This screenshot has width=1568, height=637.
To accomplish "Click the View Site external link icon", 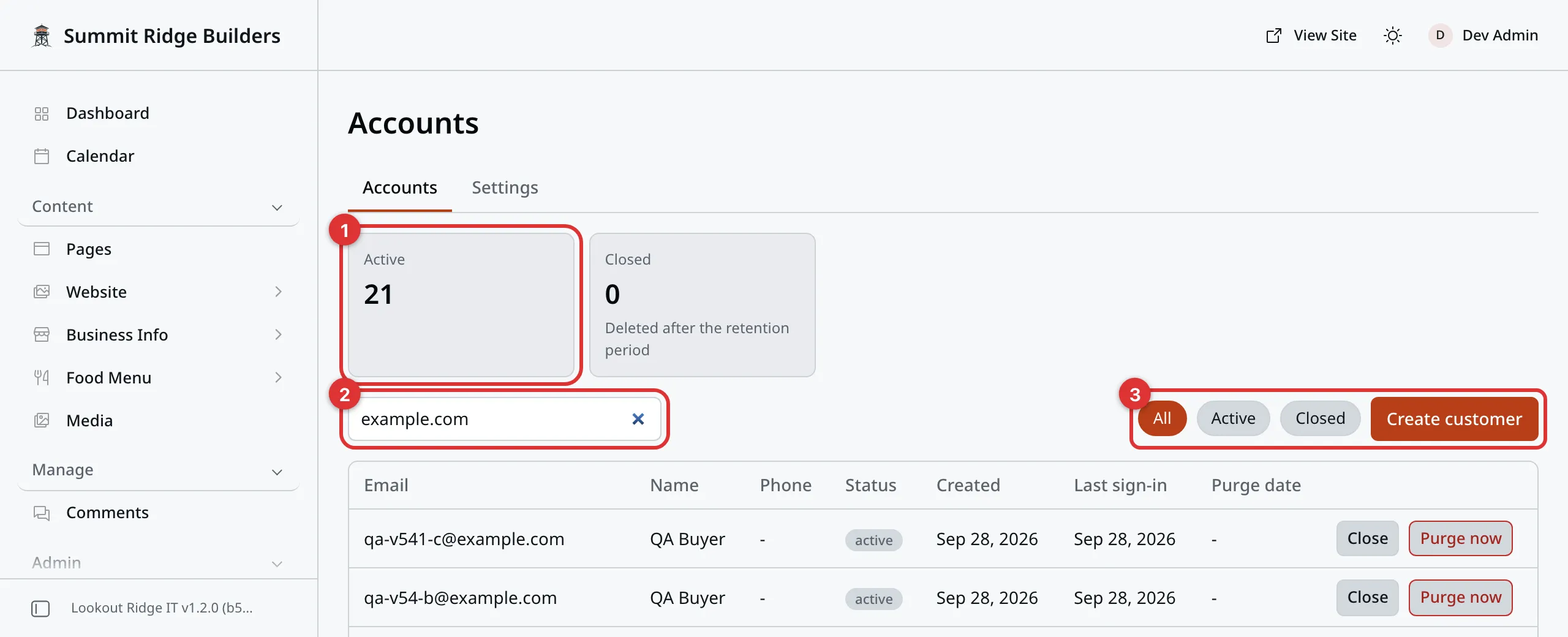I will [1274, 36].
